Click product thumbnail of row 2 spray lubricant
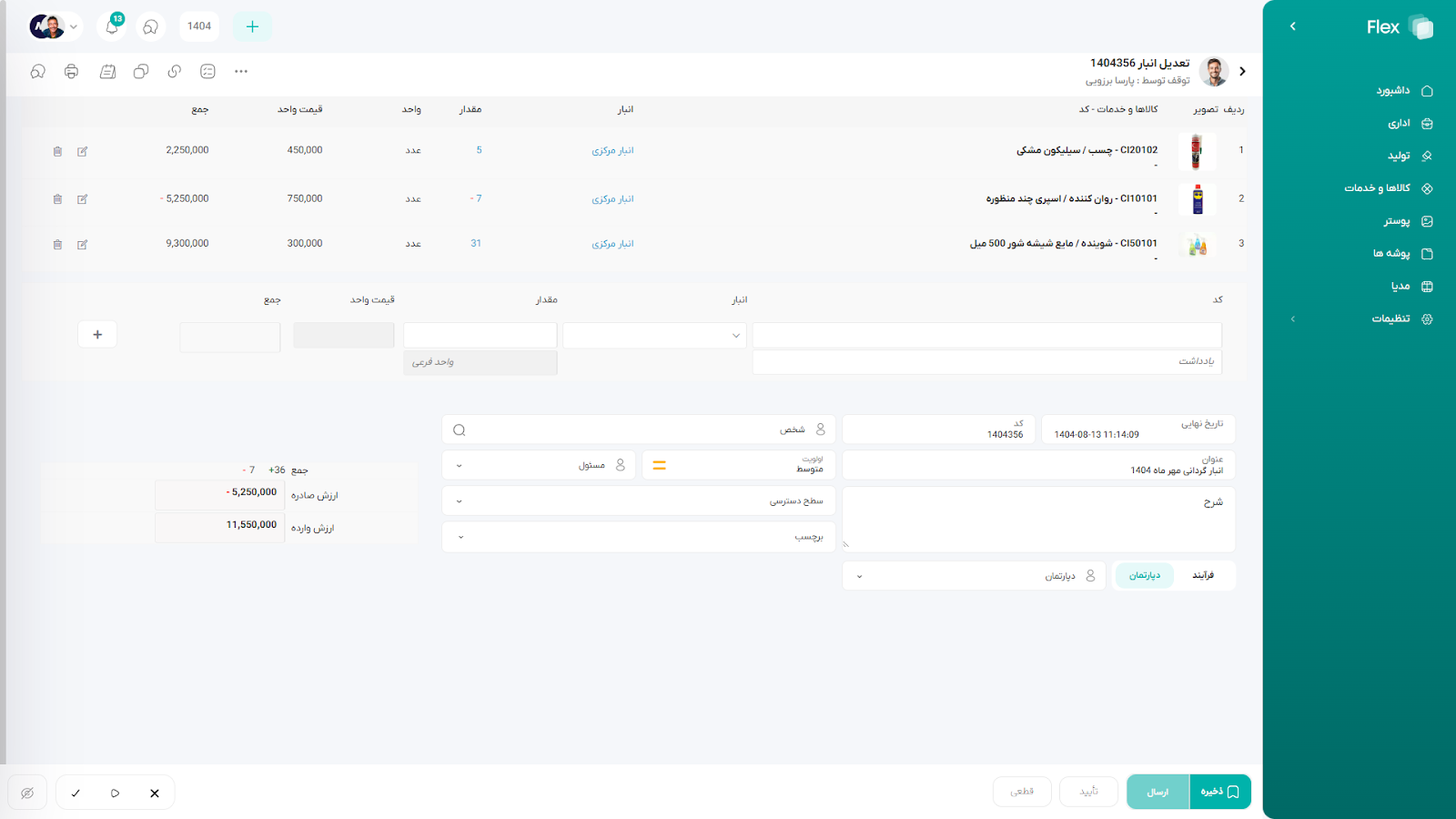Viewport: 1456px width, 819px height. (1197, 198)
